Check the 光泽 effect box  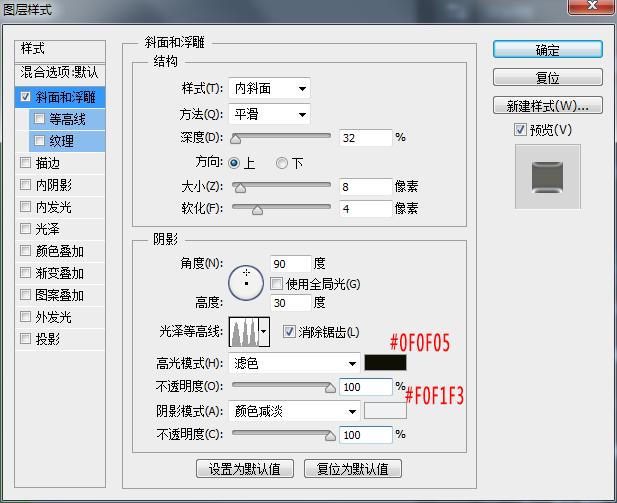click(x=25, y=229)
